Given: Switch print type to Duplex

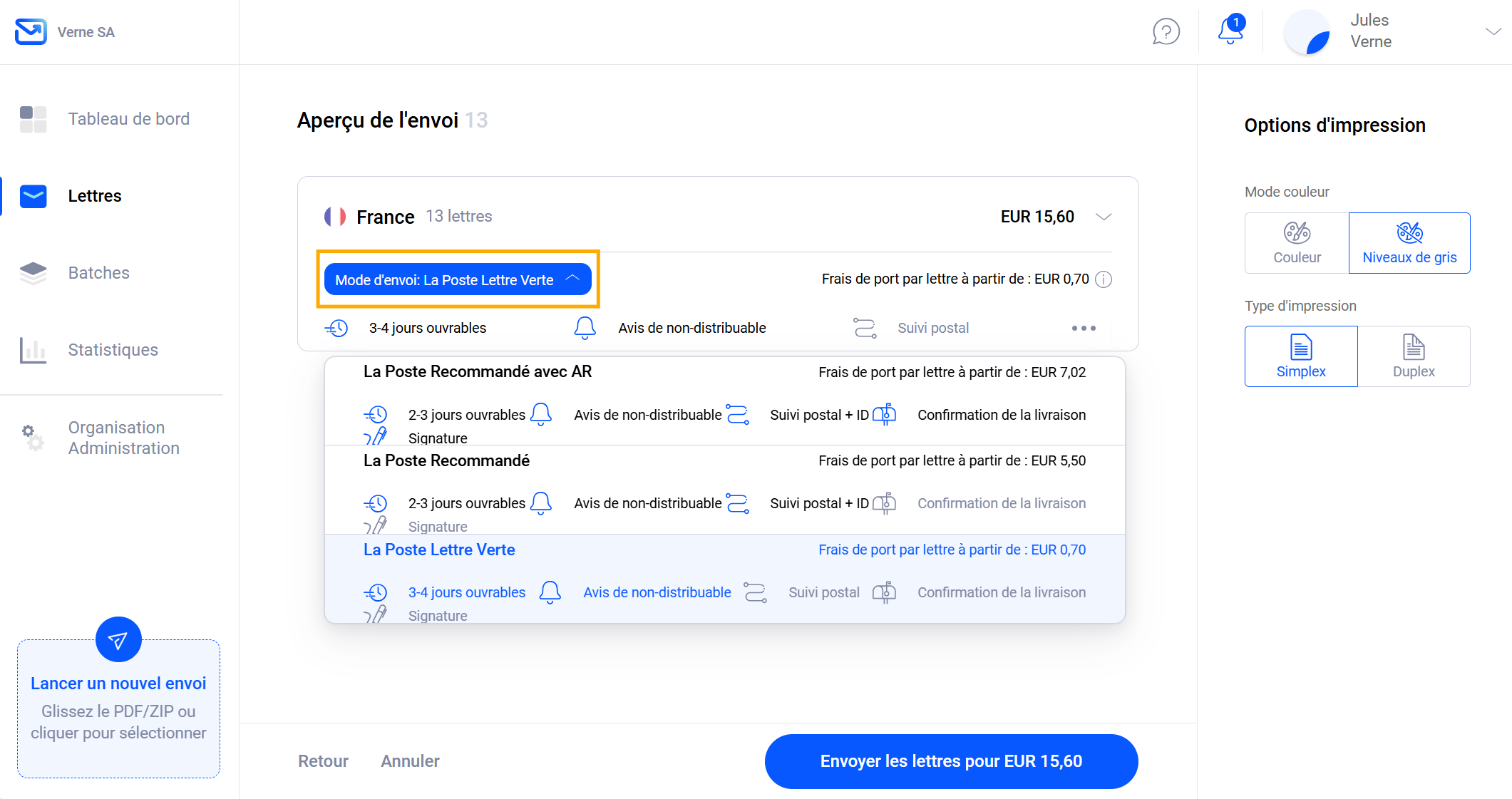Looking at the screenshot, I should tap(1413, 356).
